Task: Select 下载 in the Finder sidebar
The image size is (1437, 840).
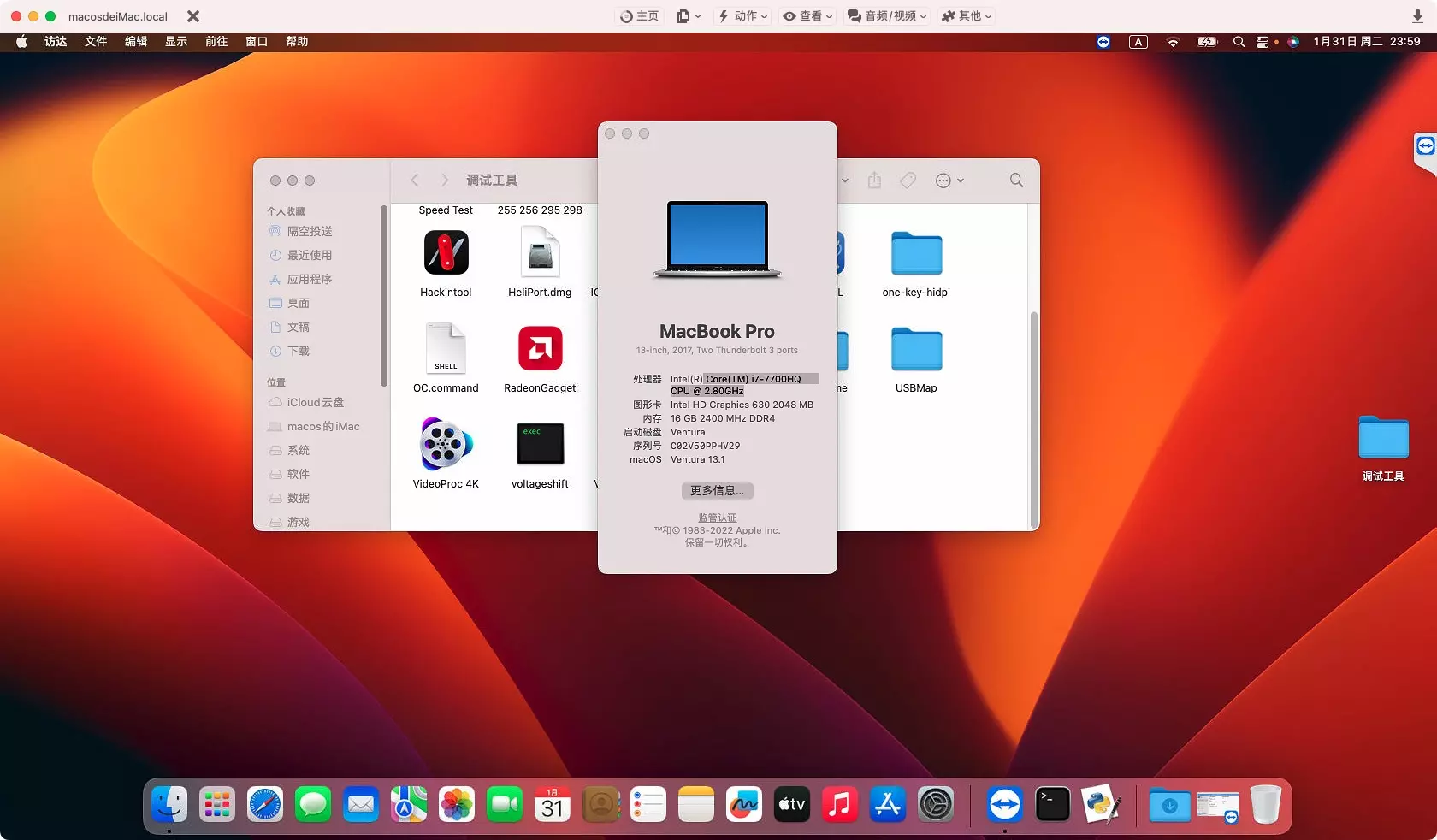Action: 298,351
